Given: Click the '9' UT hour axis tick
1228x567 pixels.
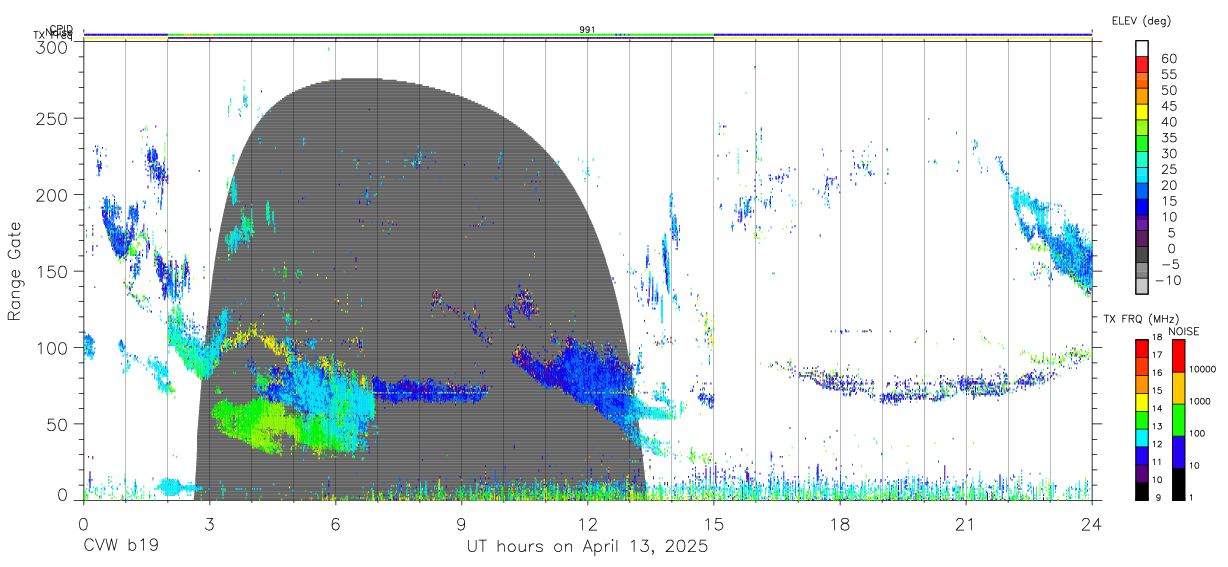Looking at the screenshot, I should coord(461,524).
